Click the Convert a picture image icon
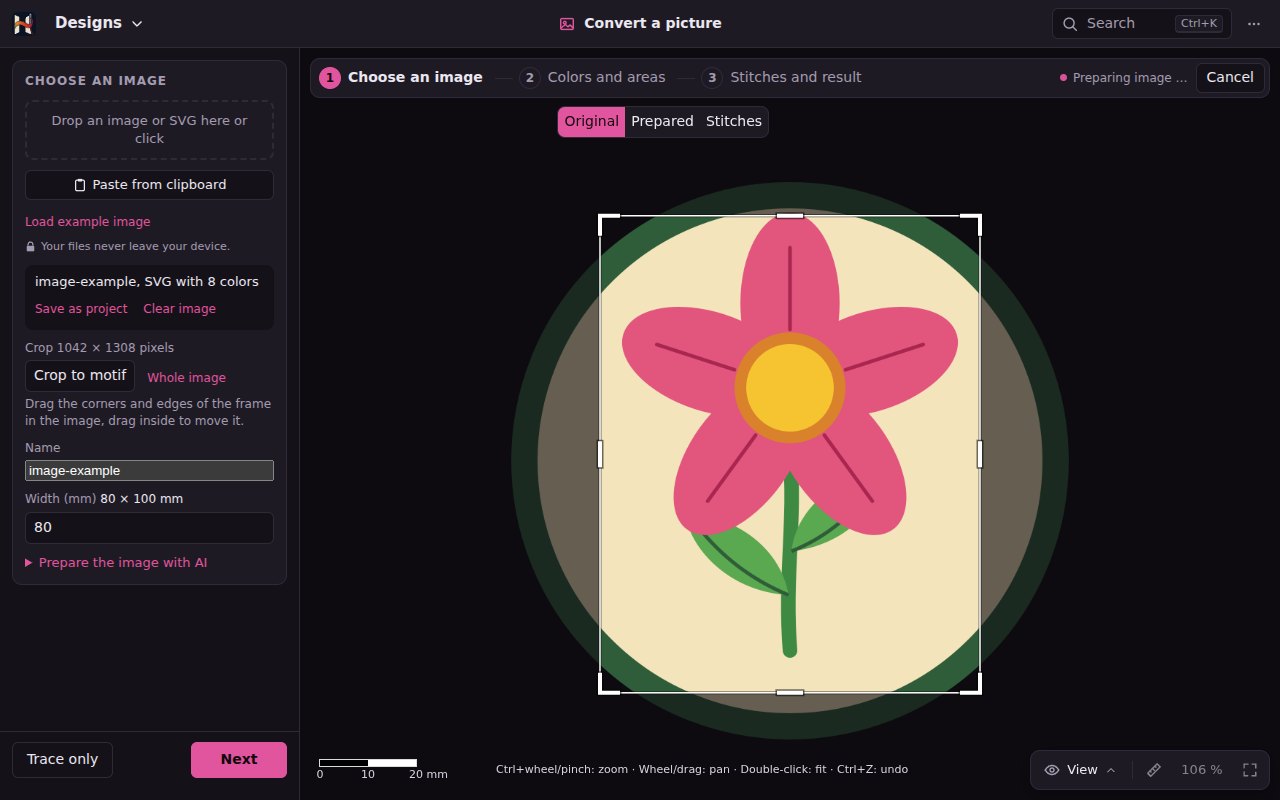 coord(567,23)
